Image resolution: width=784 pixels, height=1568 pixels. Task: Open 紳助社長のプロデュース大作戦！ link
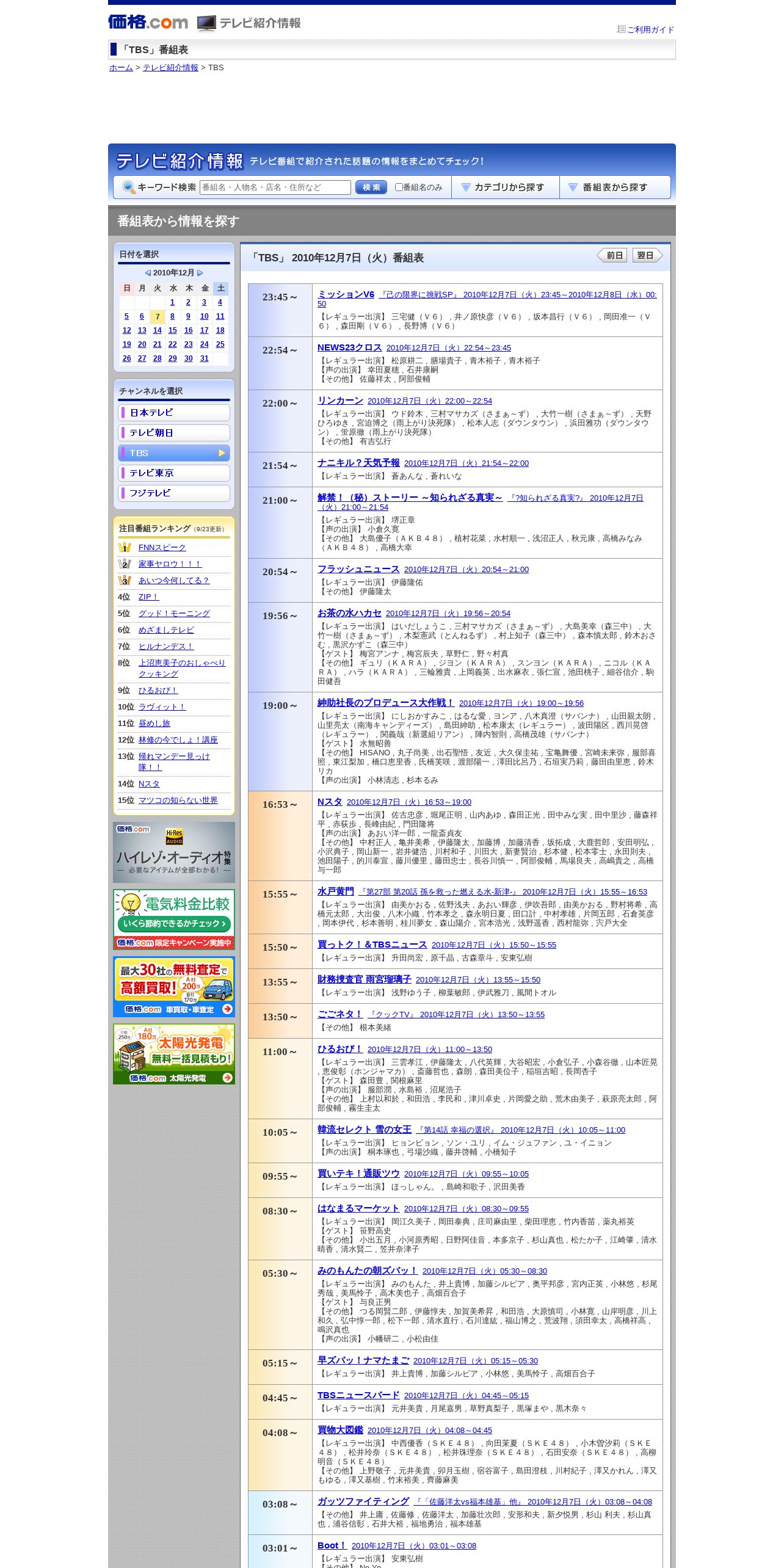pos(386,703)
